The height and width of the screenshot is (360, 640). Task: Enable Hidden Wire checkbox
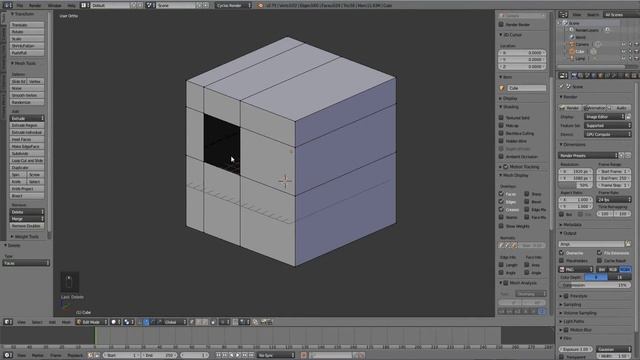(x=501, y=140)
